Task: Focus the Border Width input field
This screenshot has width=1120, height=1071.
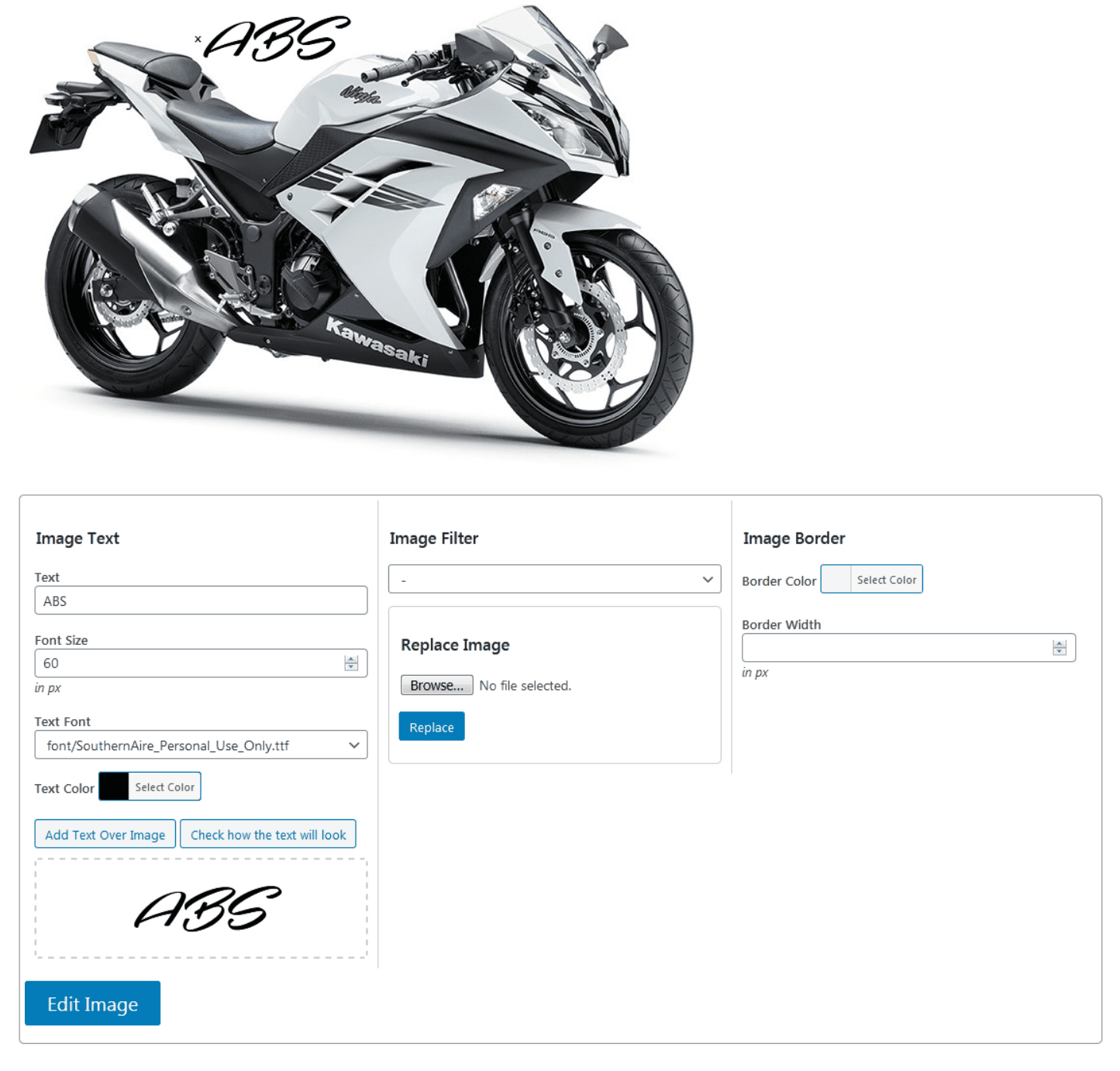Action: [897, 647]
